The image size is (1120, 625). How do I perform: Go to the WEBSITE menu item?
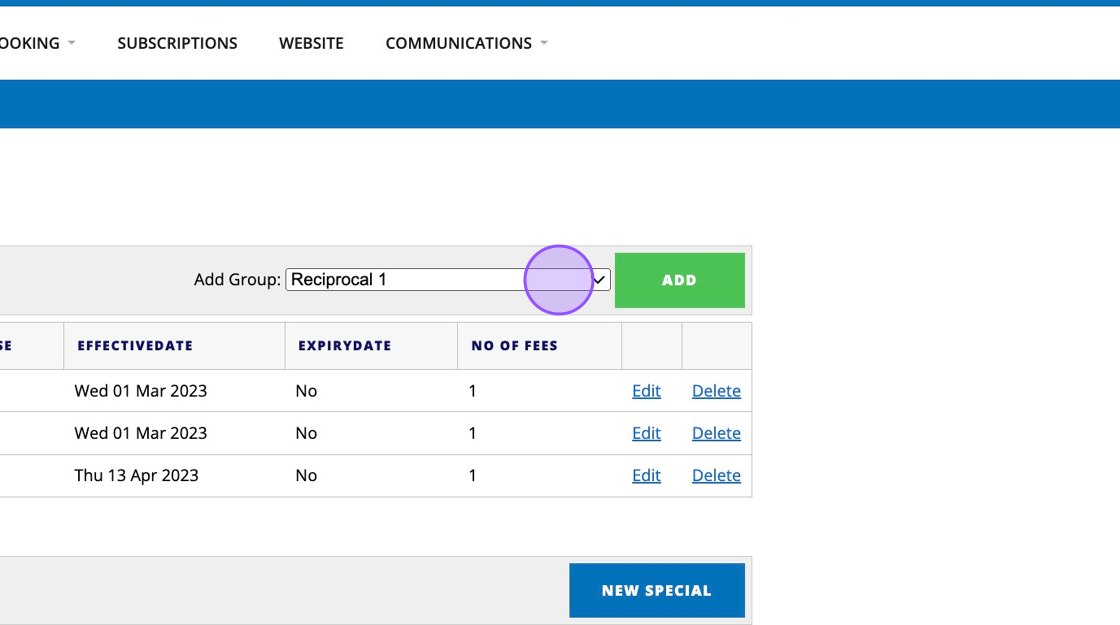pos(311,43)
